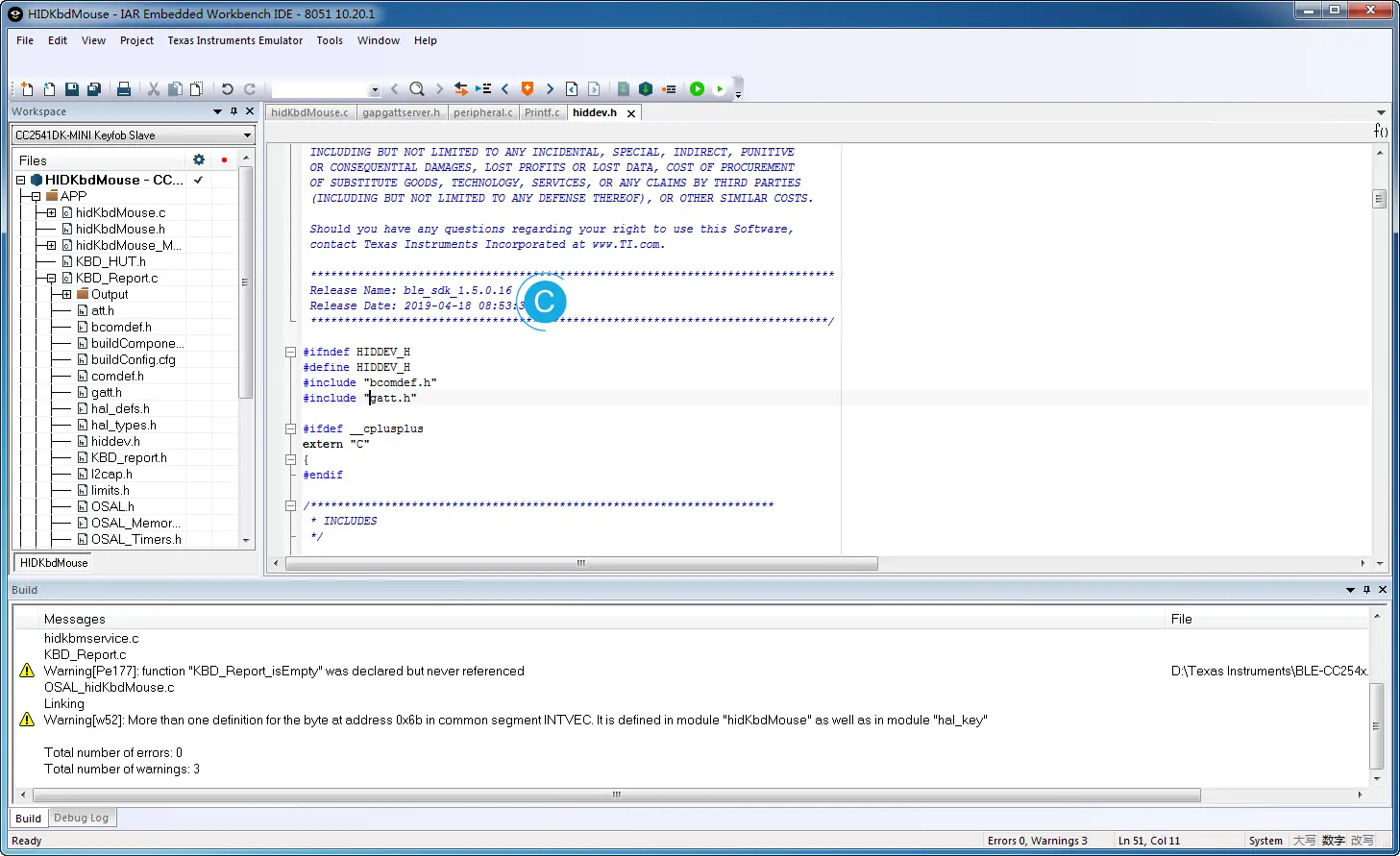Click the Make build icon
The width and height of the screenshot is (1400, 856).
tap(646, 89)
